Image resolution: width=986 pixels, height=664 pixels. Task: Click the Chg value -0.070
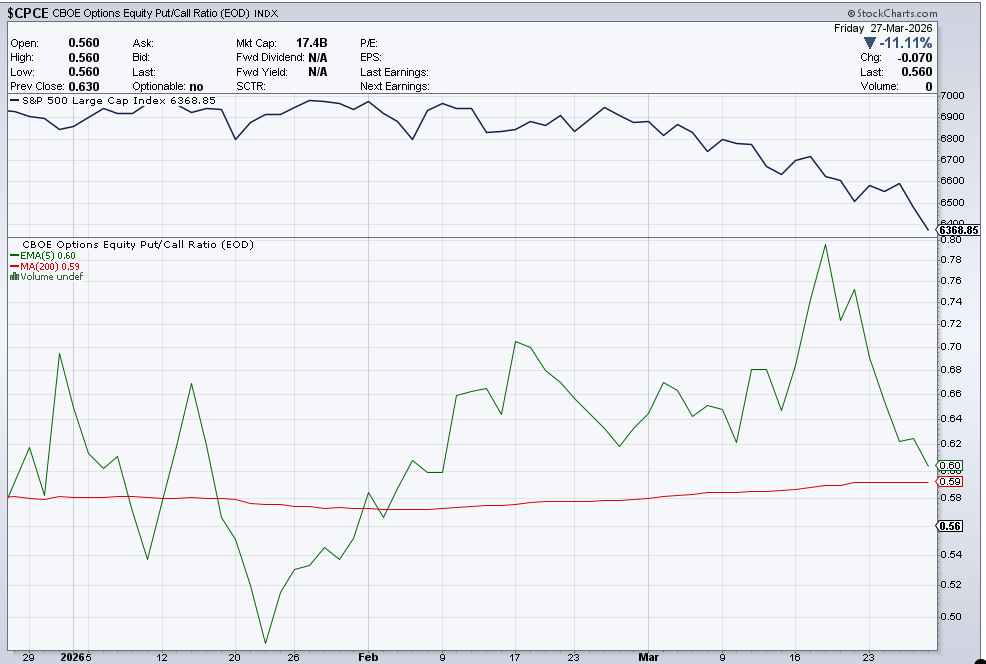coord(915,57)
